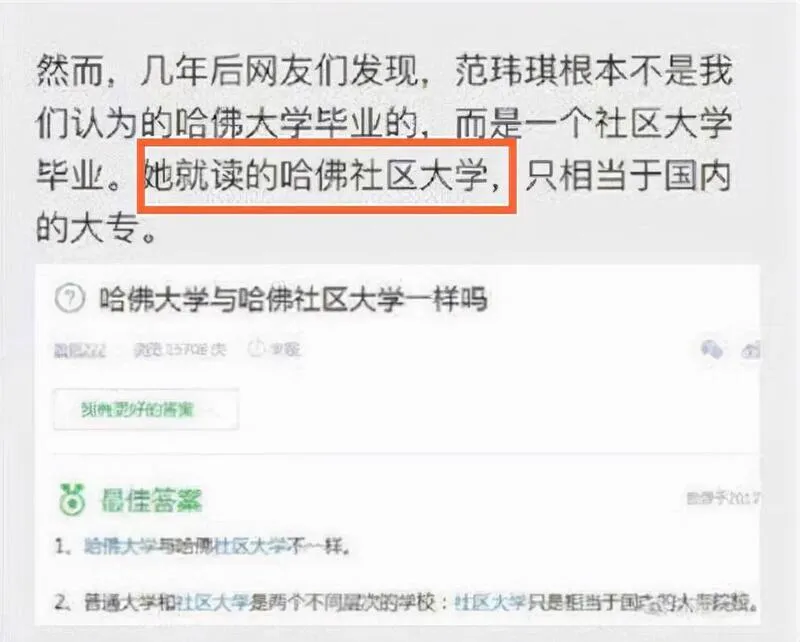Click the report (举报) icon under the title
This screenshot has height=642, width=800.
coord(255,349)
